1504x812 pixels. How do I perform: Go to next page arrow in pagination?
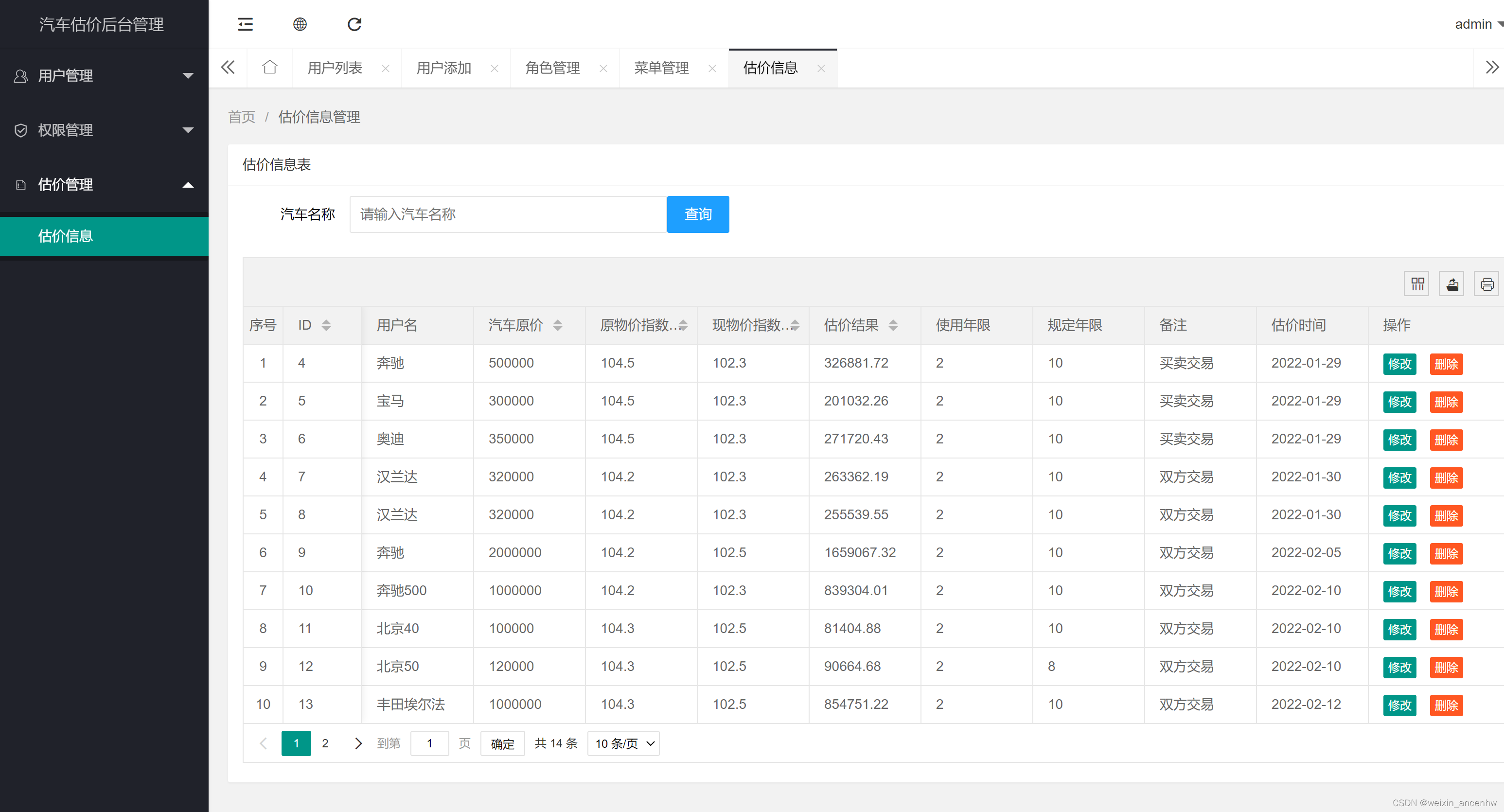(358, 743)
